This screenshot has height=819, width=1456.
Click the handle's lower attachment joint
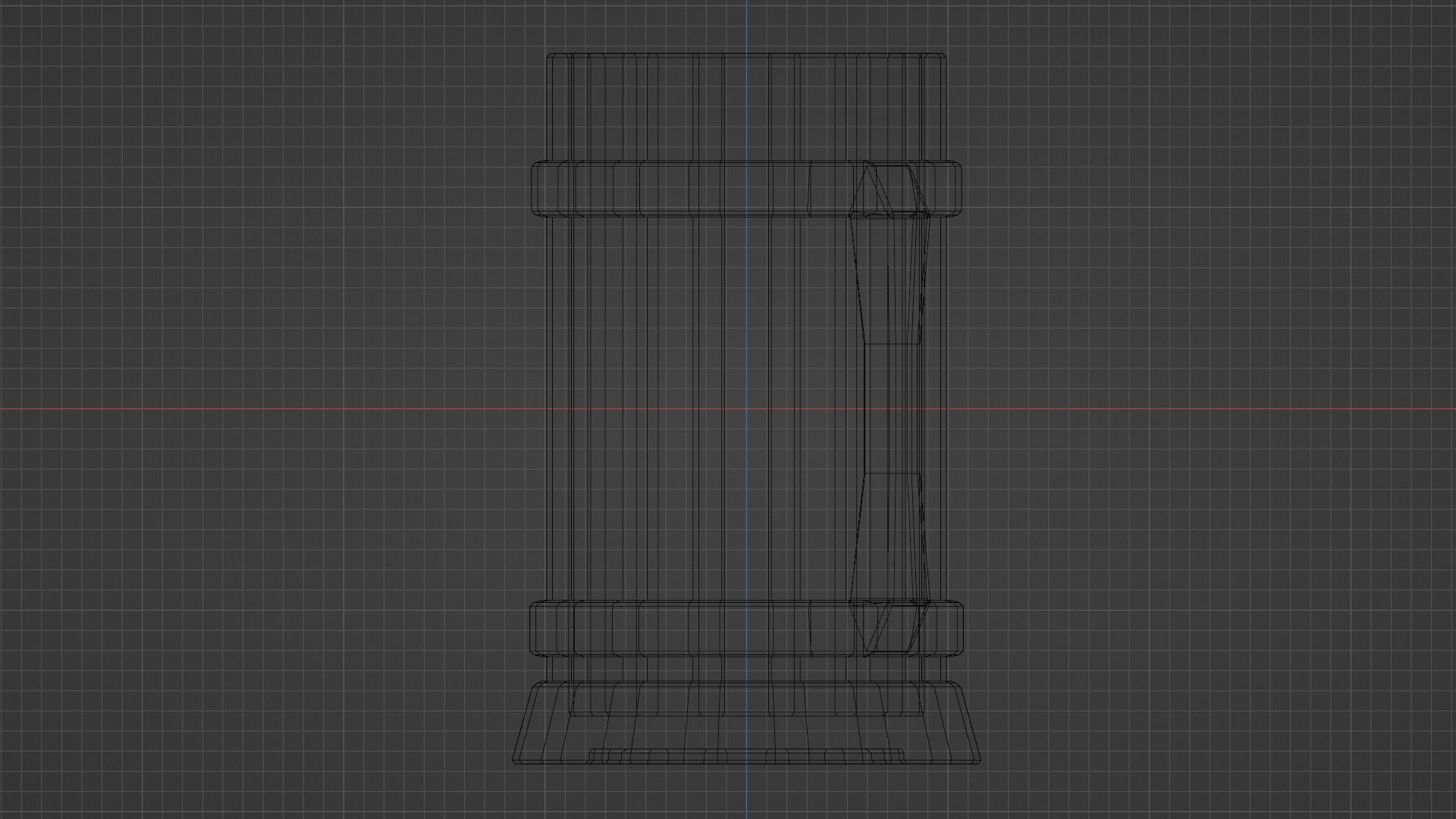point(889,626)
